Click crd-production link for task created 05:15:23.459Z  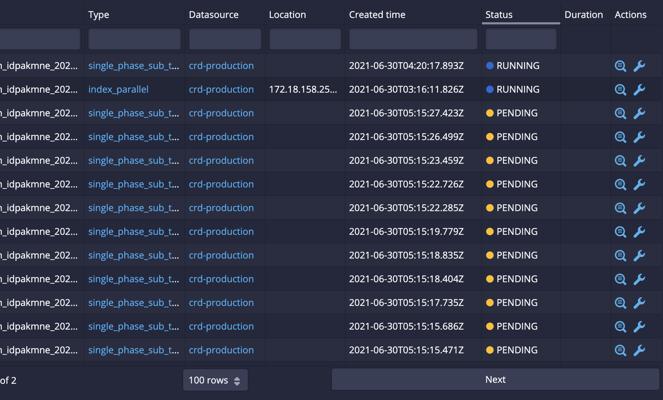tap(221, 161)
